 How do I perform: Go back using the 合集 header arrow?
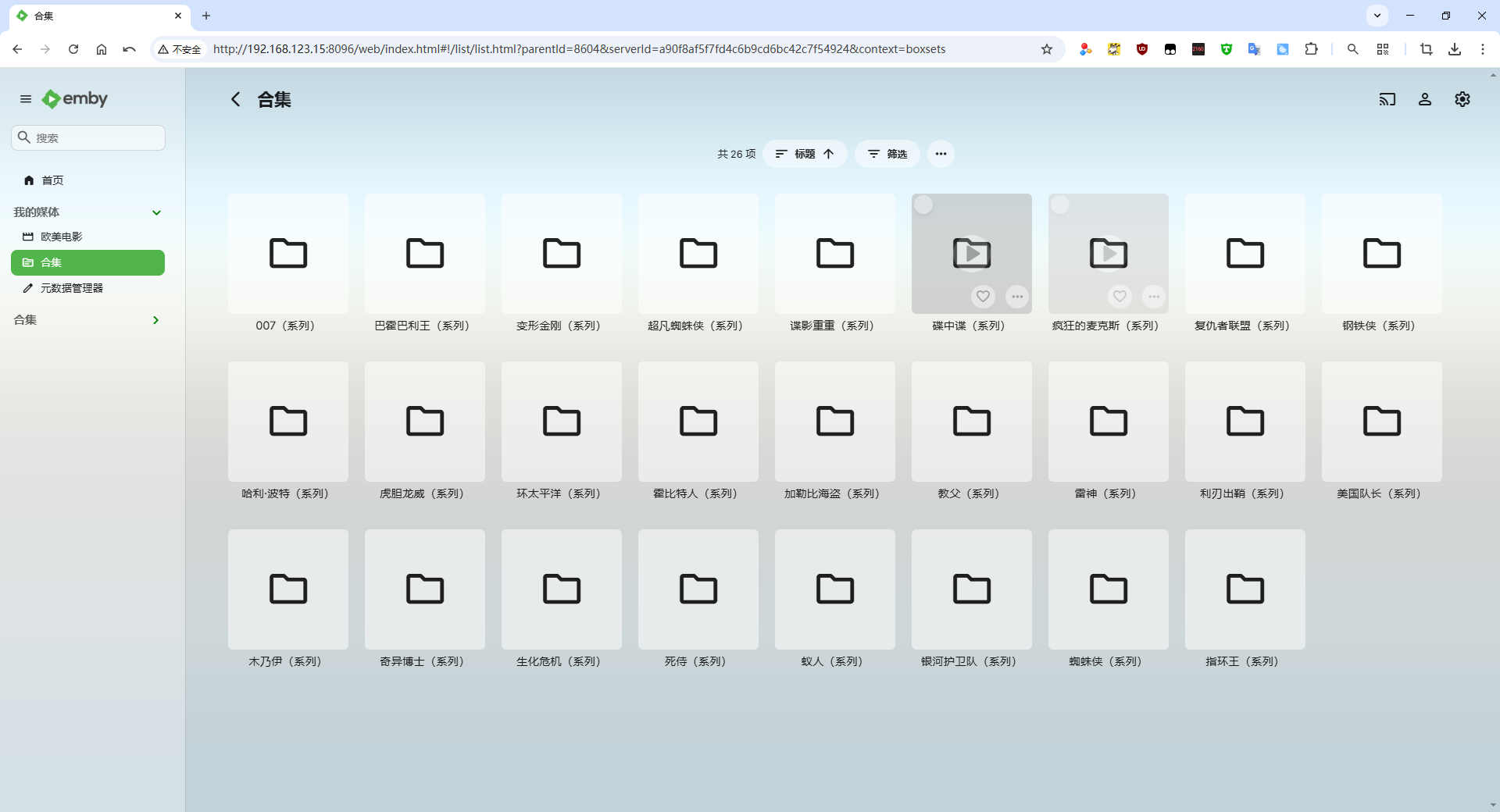(235, 99)
